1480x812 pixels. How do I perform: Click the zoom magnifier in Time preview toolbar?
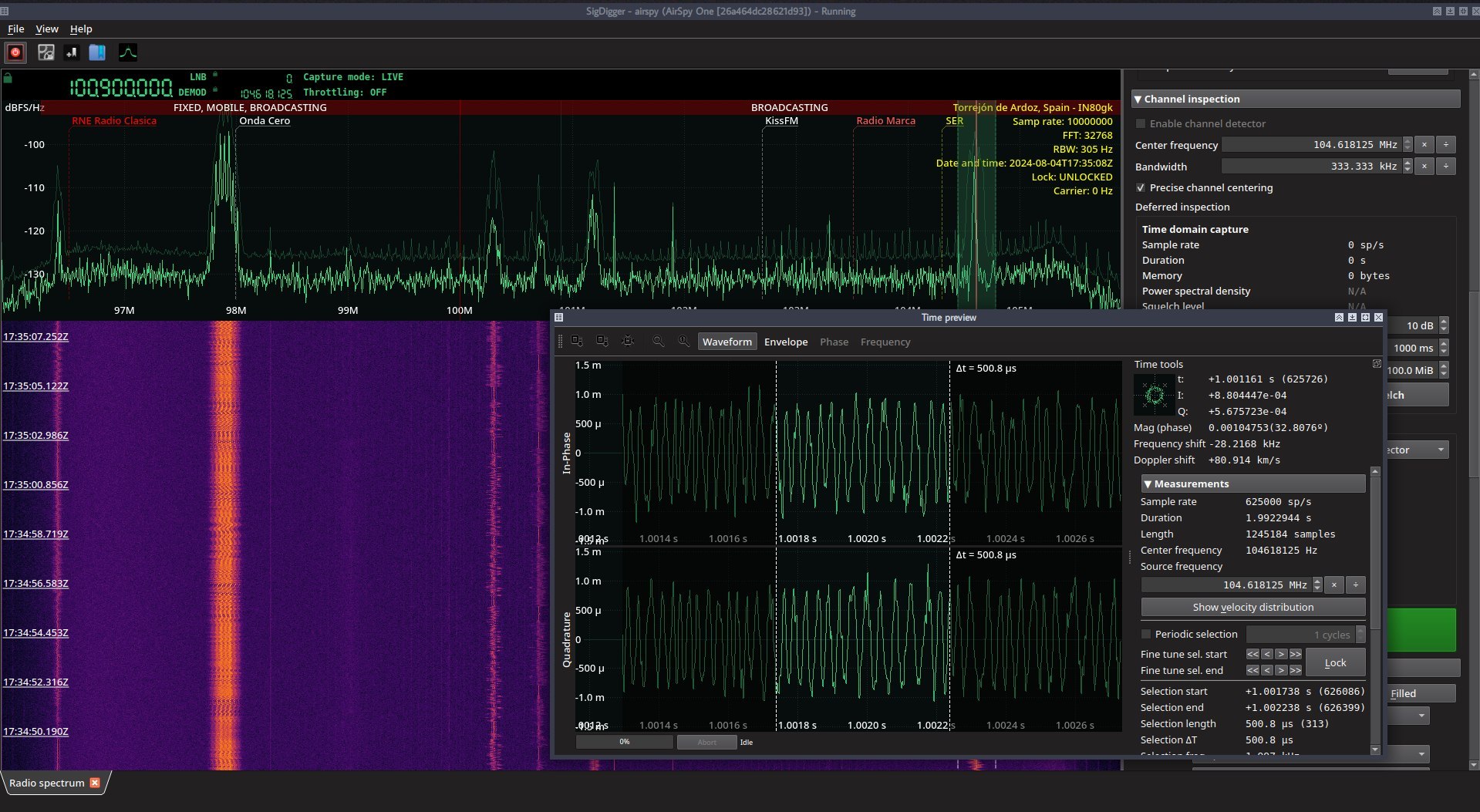click(x=658, y=341)
